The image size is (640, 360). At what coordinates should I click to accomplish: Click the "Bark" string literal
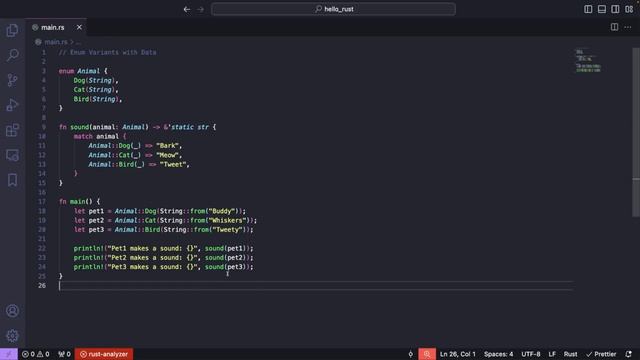pos(167,146)
